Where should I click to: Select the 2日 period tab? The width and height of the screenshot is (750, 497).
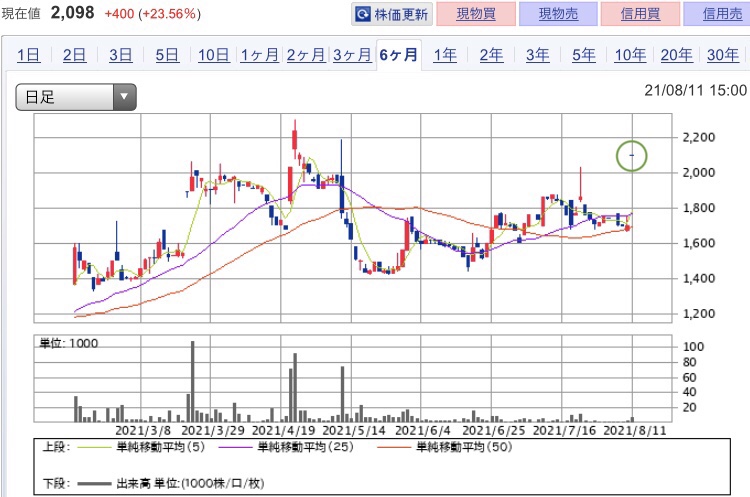74,55
